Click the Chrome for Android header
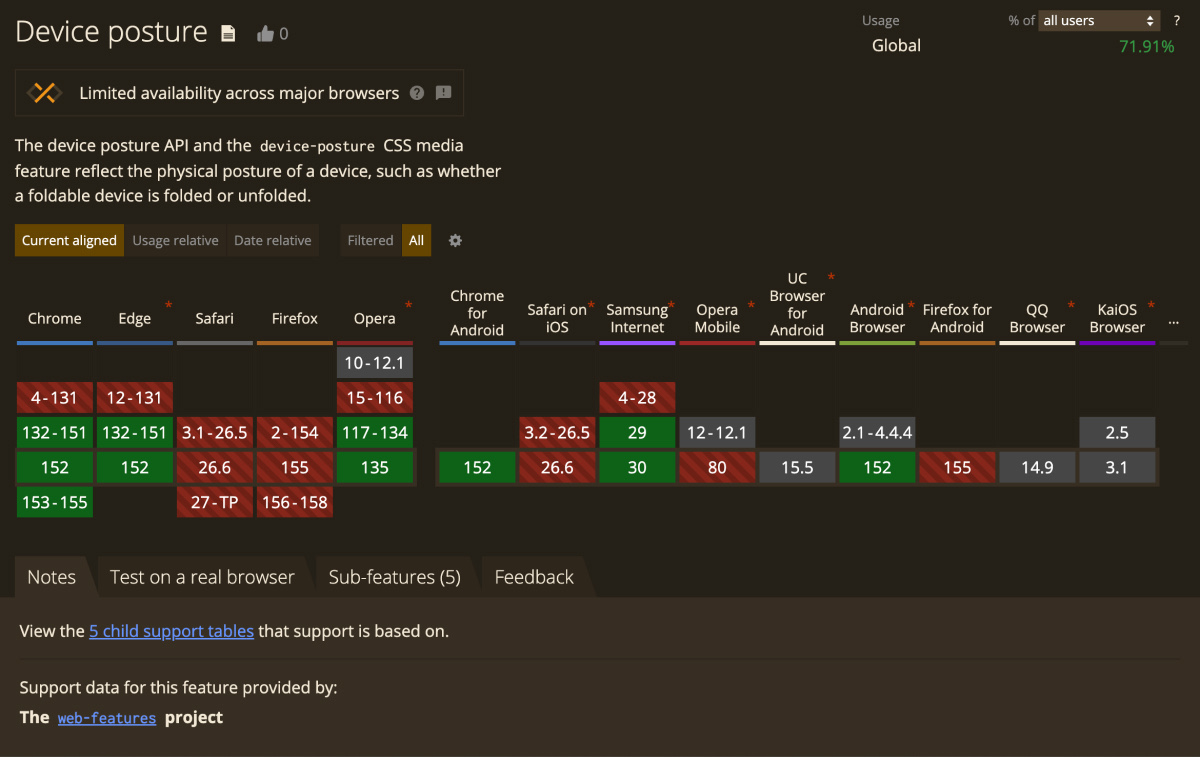The width and height of the screenshot is (1200, 757). (477, 312)
